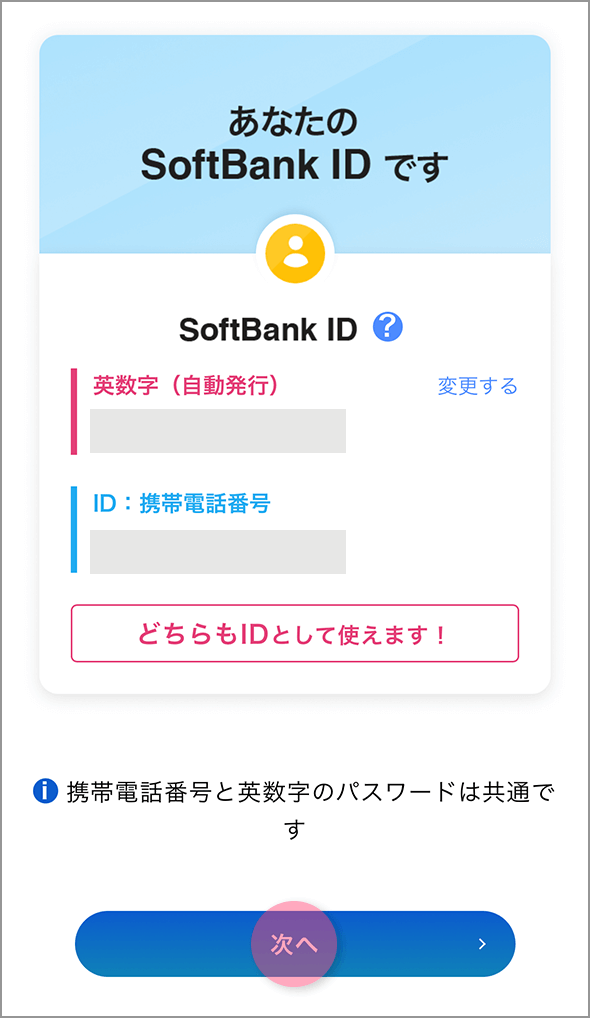The width and height of the screenshot is (590, 1018).
Task: Select the masked 英数字 ID field
Action: pos(218,430)
